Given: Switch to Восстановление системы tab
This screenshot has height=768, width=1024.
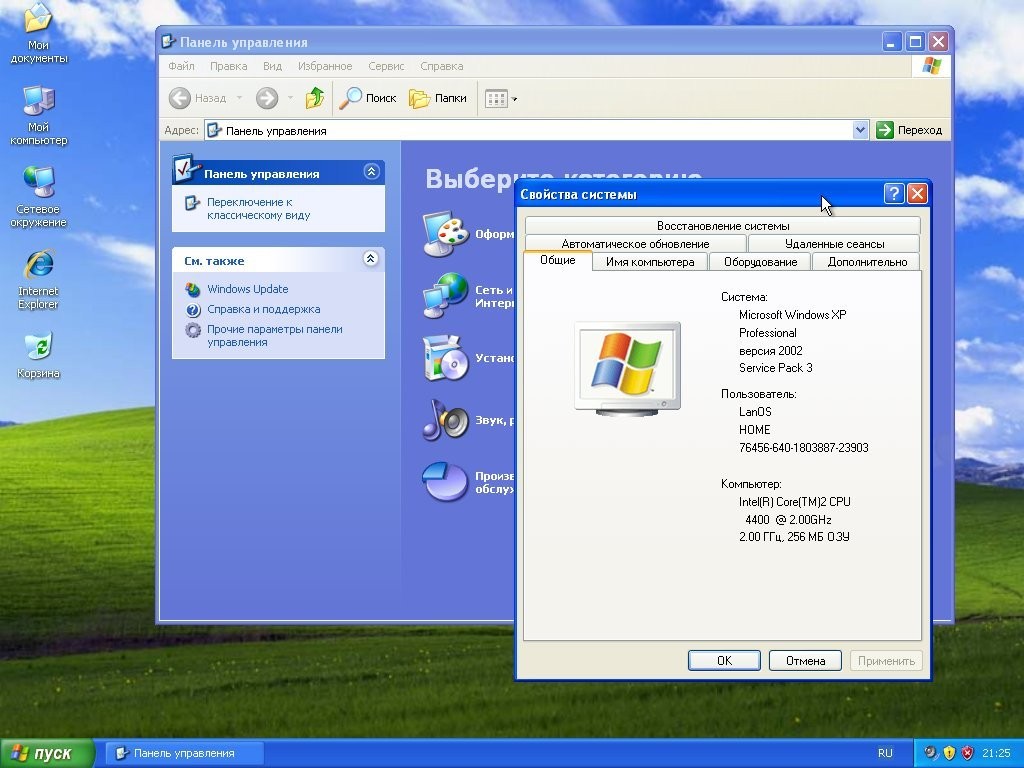Looking at the screenshot, I should [x=723, y=226].
